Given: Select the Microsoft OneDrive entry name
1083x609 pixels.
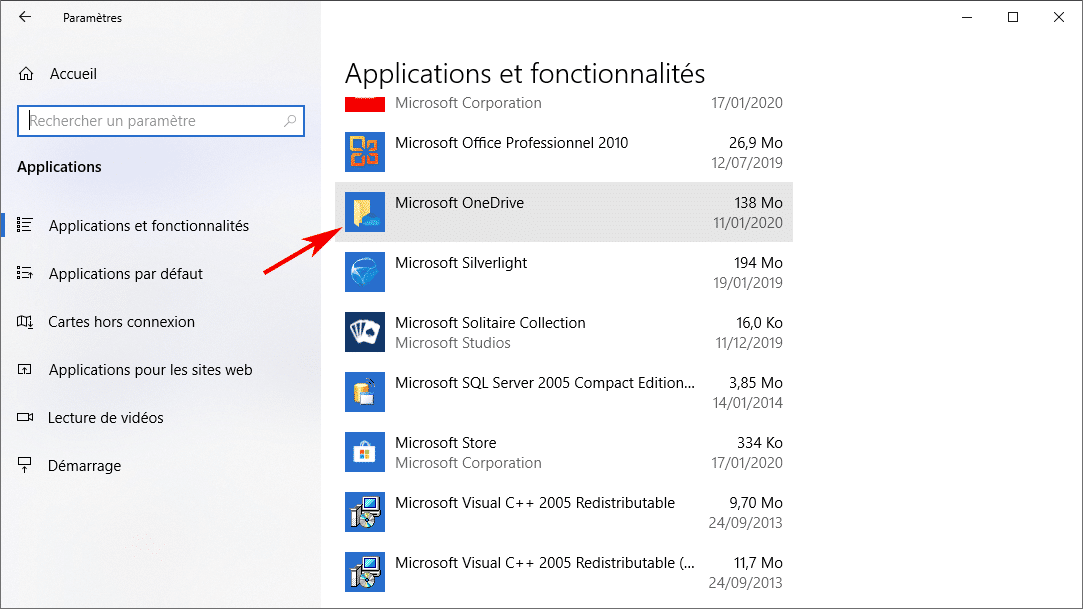Looking at the screenshot, I should point(459,203).
